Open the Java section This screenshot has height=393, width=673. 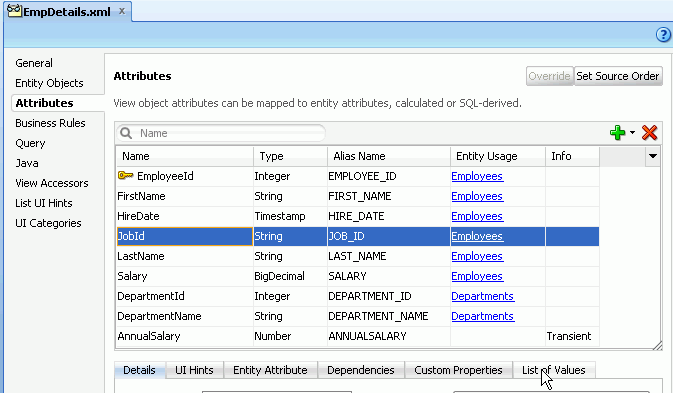(x=27, y=163)
